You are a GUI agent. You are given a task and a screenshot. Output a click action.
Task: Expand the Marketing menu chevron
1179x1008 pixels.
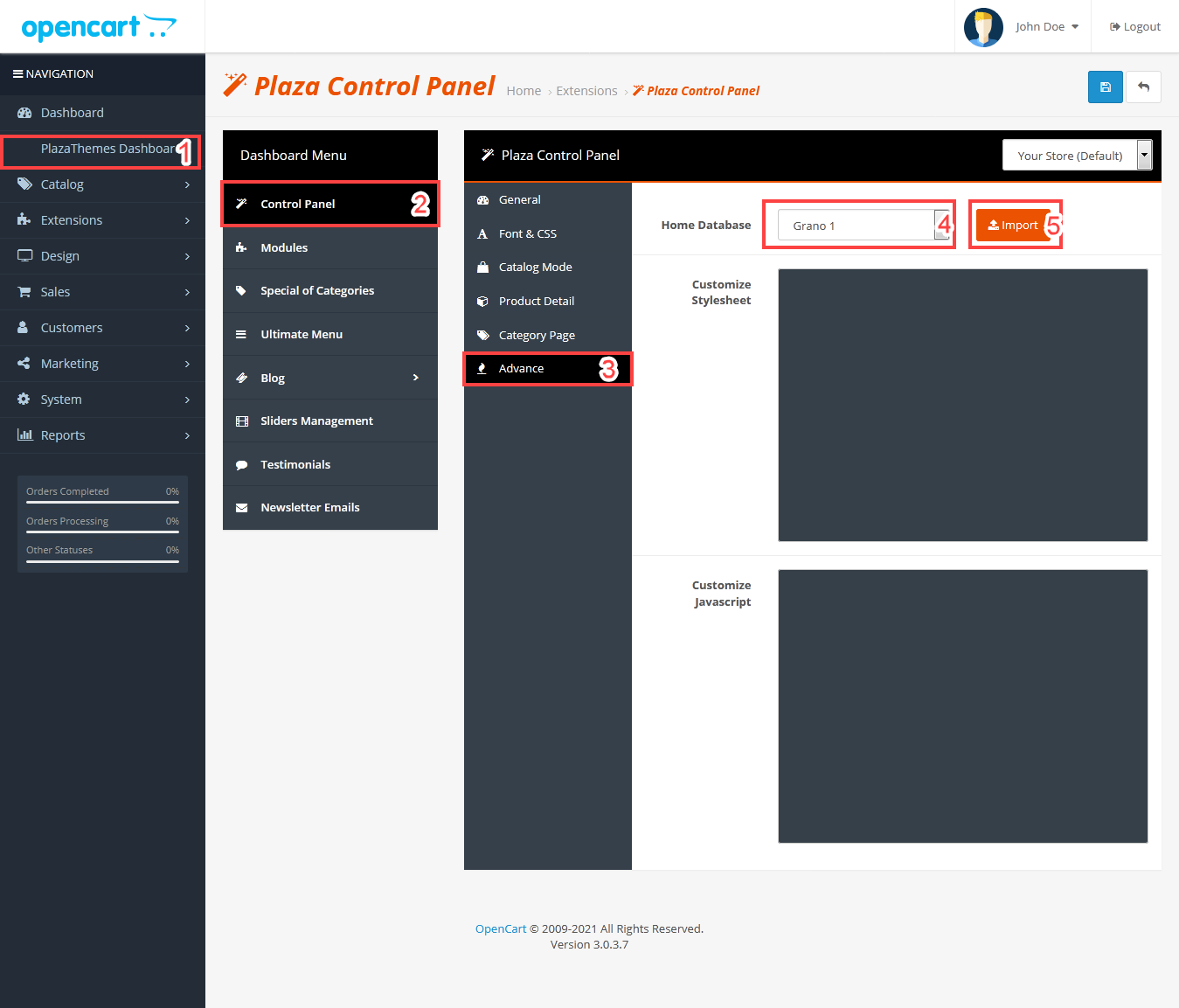pyautogui.click(x=187, y=364)
